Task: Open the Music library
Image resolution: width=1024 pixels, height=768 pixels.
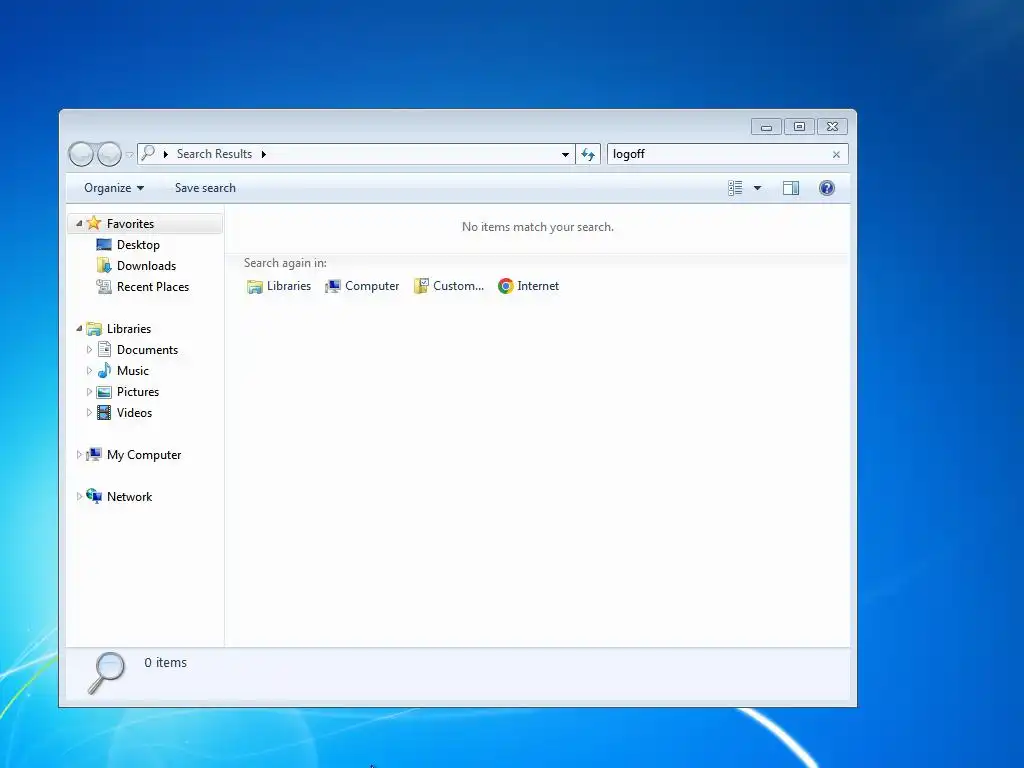Action: [133, 371]
